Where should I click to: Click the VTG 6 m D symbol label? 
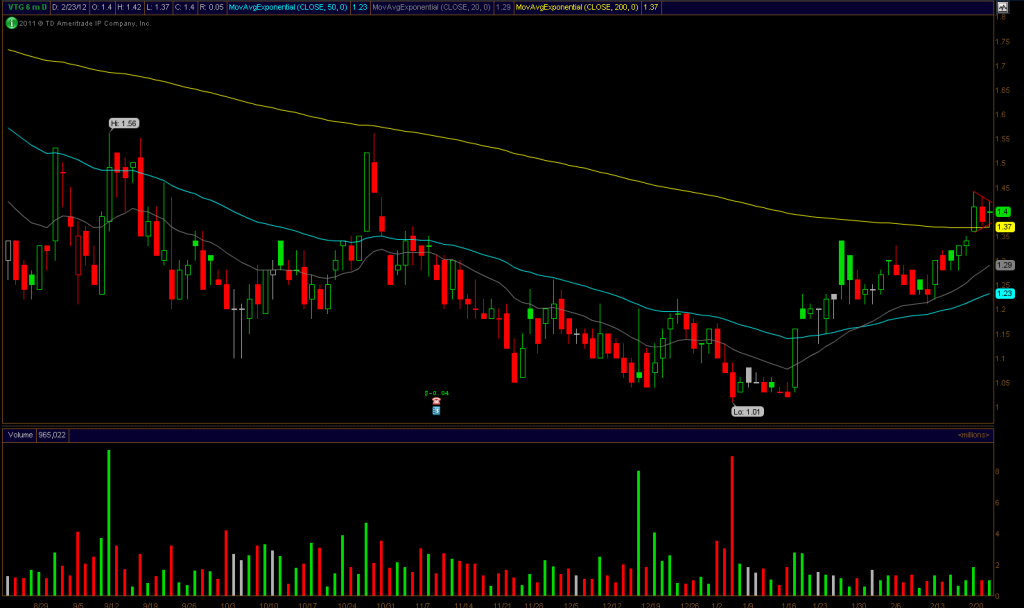pos(26,8)
